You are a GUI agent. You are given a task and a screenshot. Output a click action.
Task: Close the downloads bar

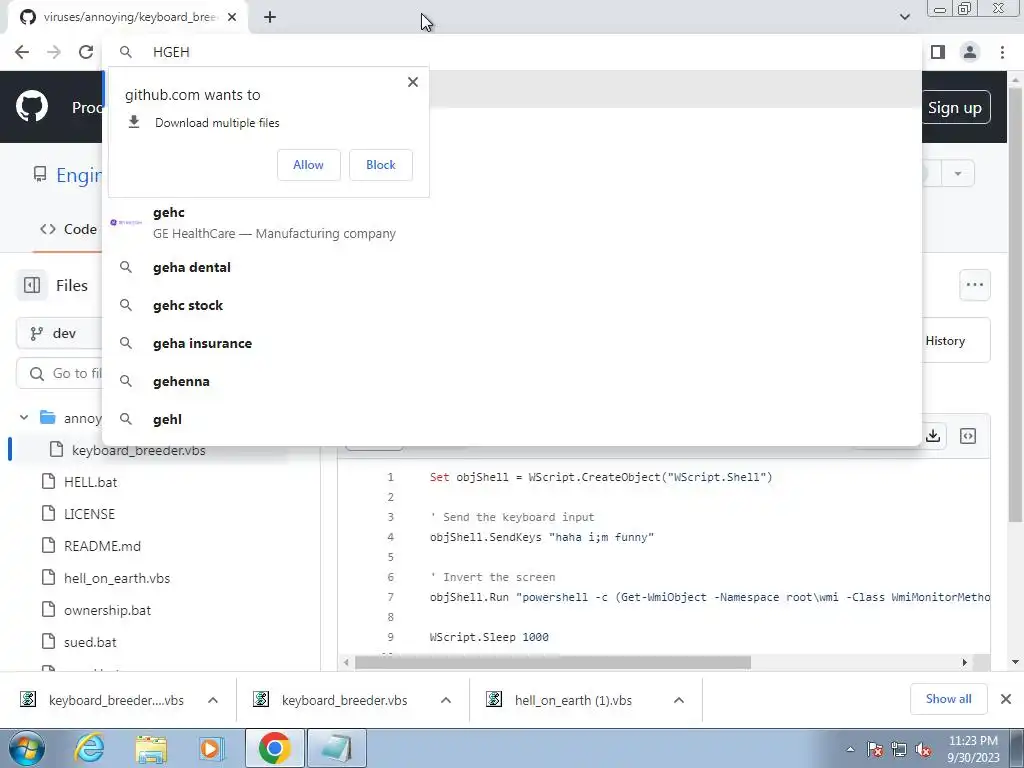pyautogui.click(x=1006, y=699)
